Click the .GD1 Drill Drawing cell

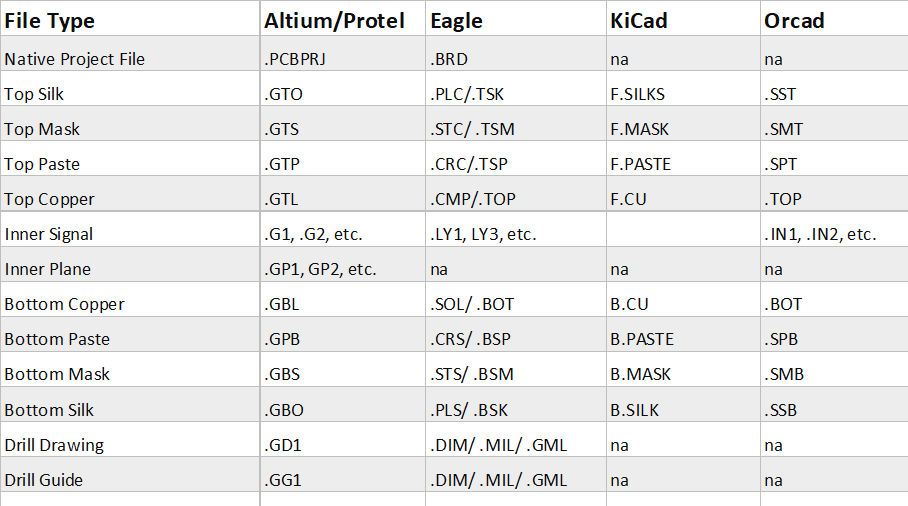284,445
